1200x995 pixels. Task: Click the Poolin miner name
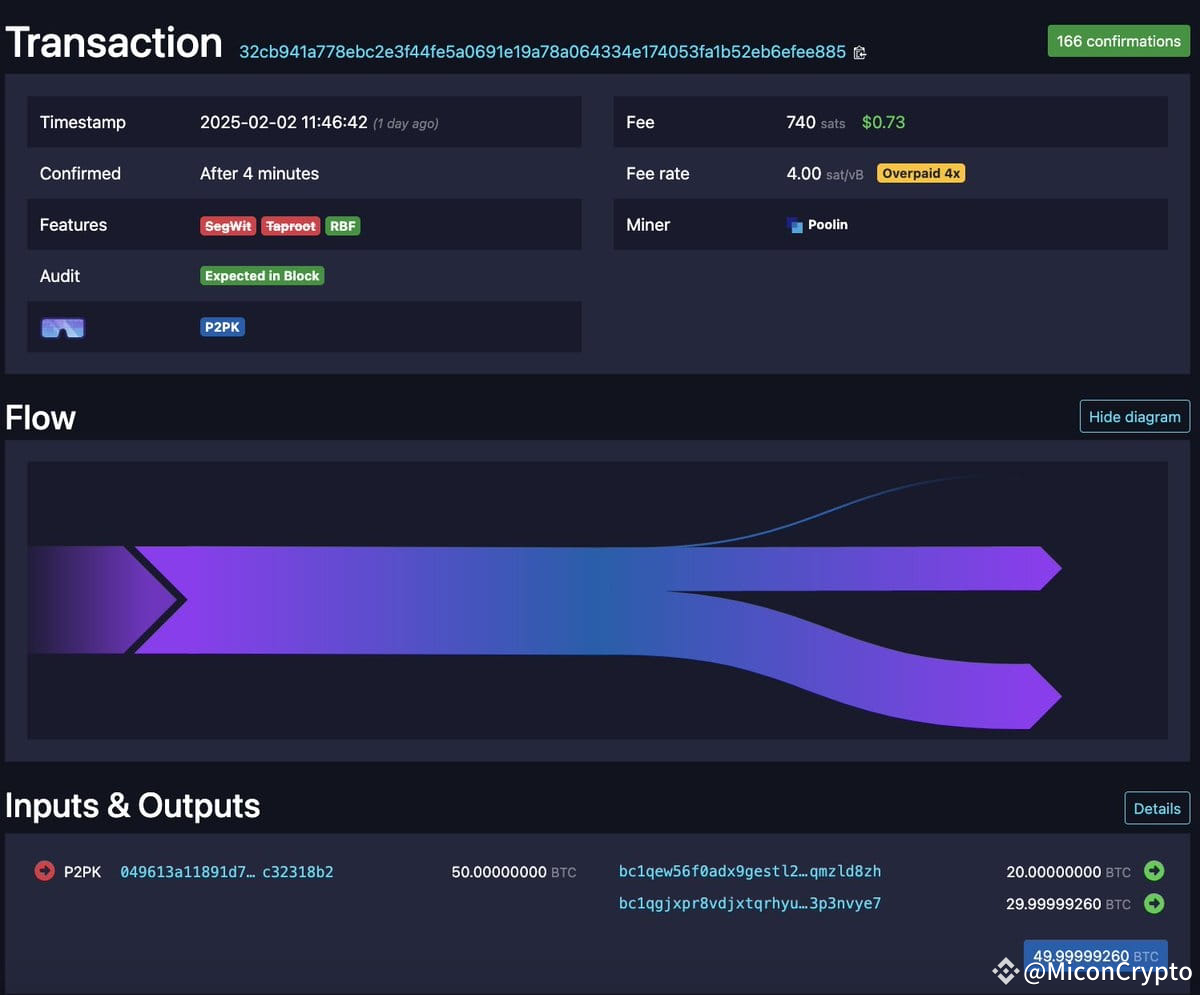828,225
